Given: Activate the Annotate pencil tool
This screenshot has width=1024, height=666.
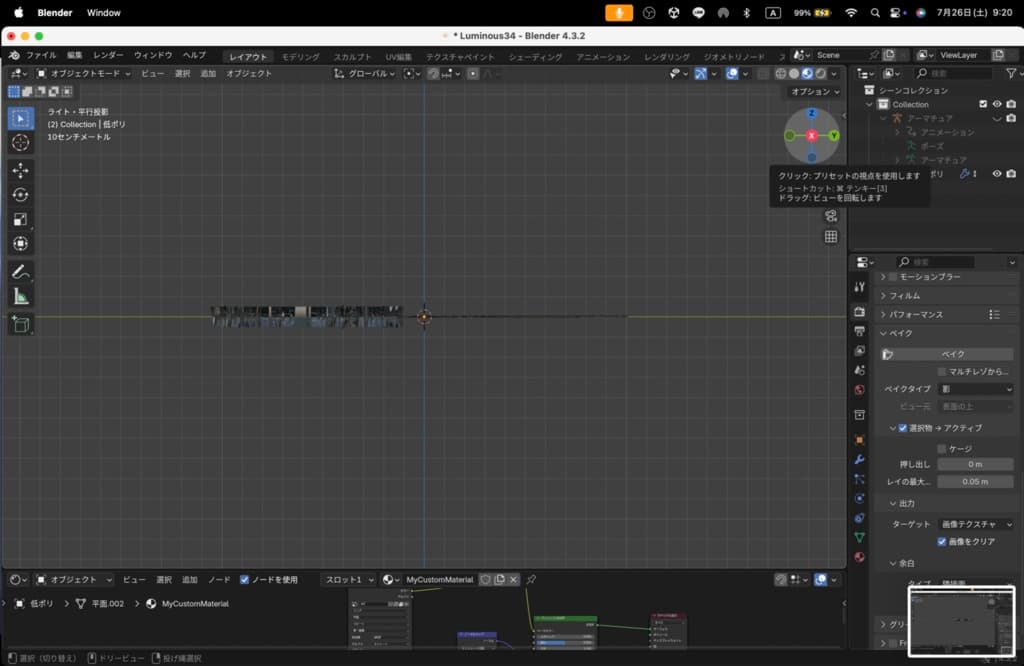Looking at the screenshot, I should (21, 272).
